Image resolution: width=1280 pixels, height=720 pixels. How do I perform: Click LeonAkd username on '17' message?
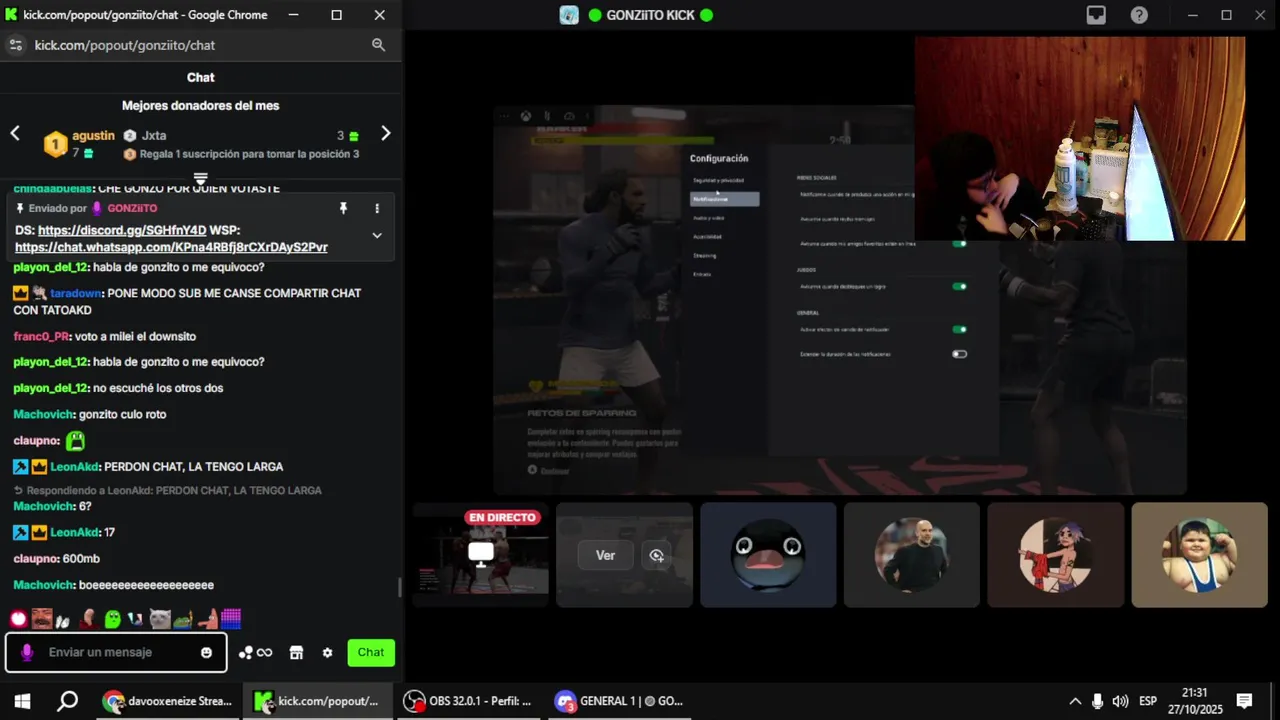click(73, 533)
